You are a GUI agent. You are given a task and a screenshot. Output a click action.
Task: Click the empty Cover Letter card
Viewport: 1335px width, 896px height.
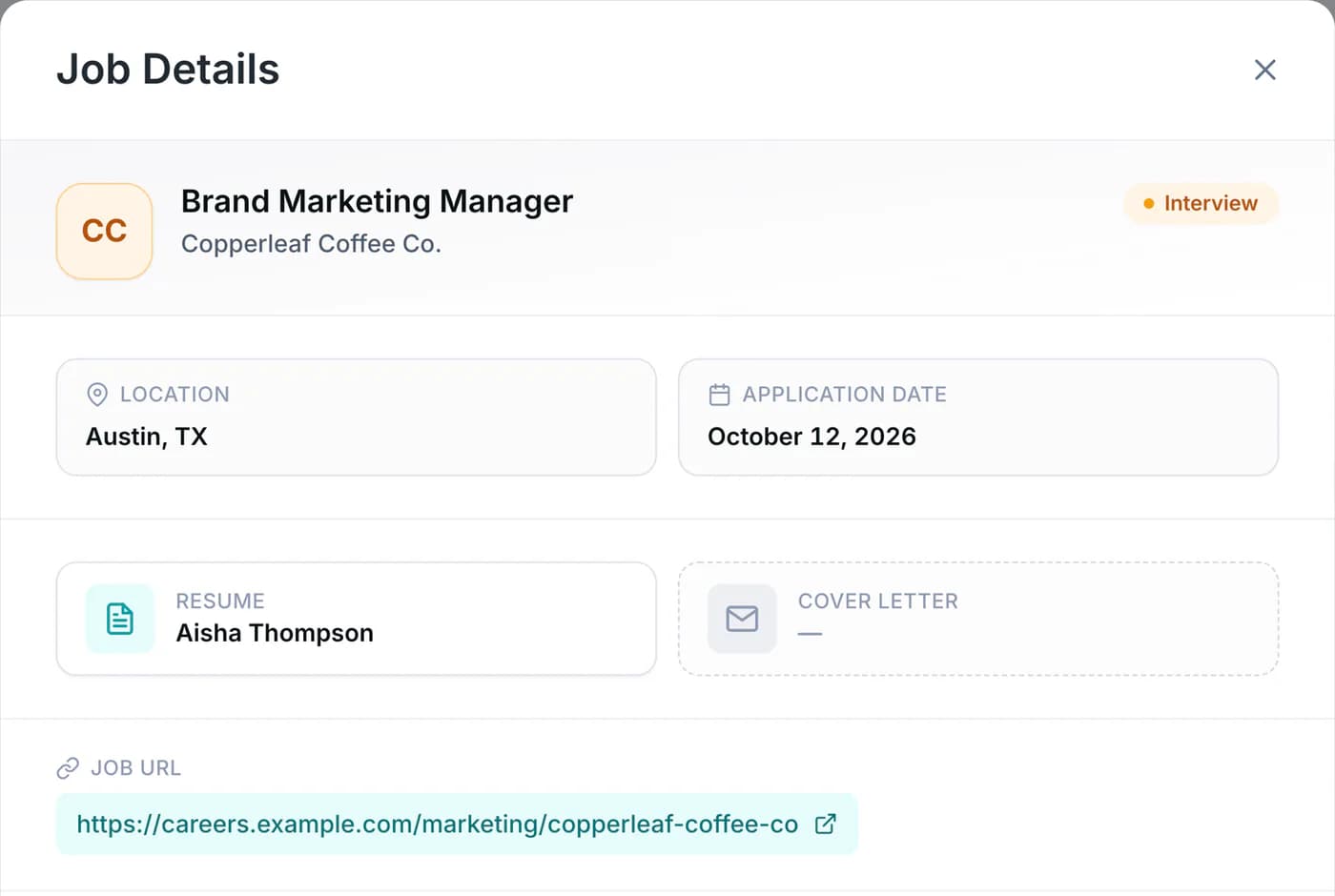978,619
